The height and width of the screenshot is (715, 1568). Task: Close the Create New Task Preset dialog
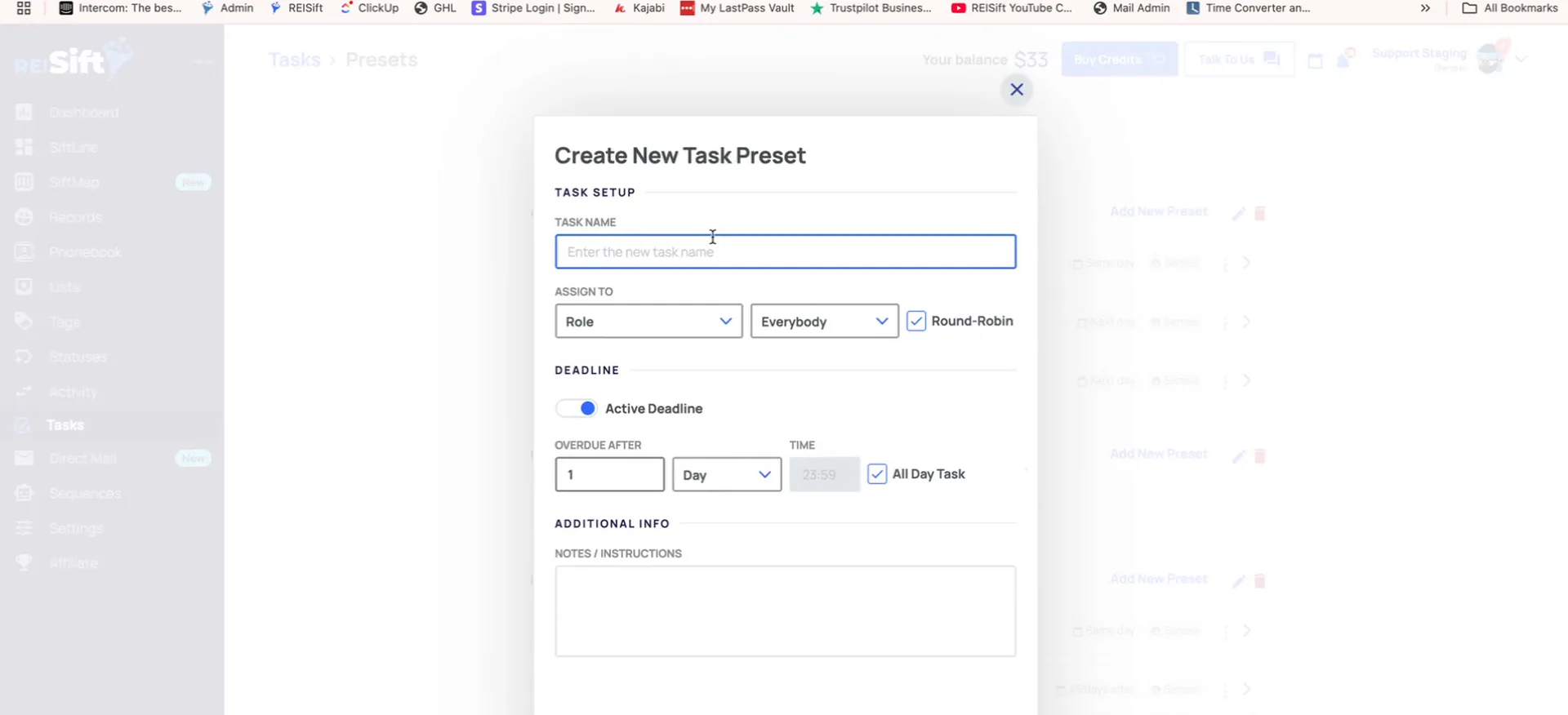point(1017,90)
